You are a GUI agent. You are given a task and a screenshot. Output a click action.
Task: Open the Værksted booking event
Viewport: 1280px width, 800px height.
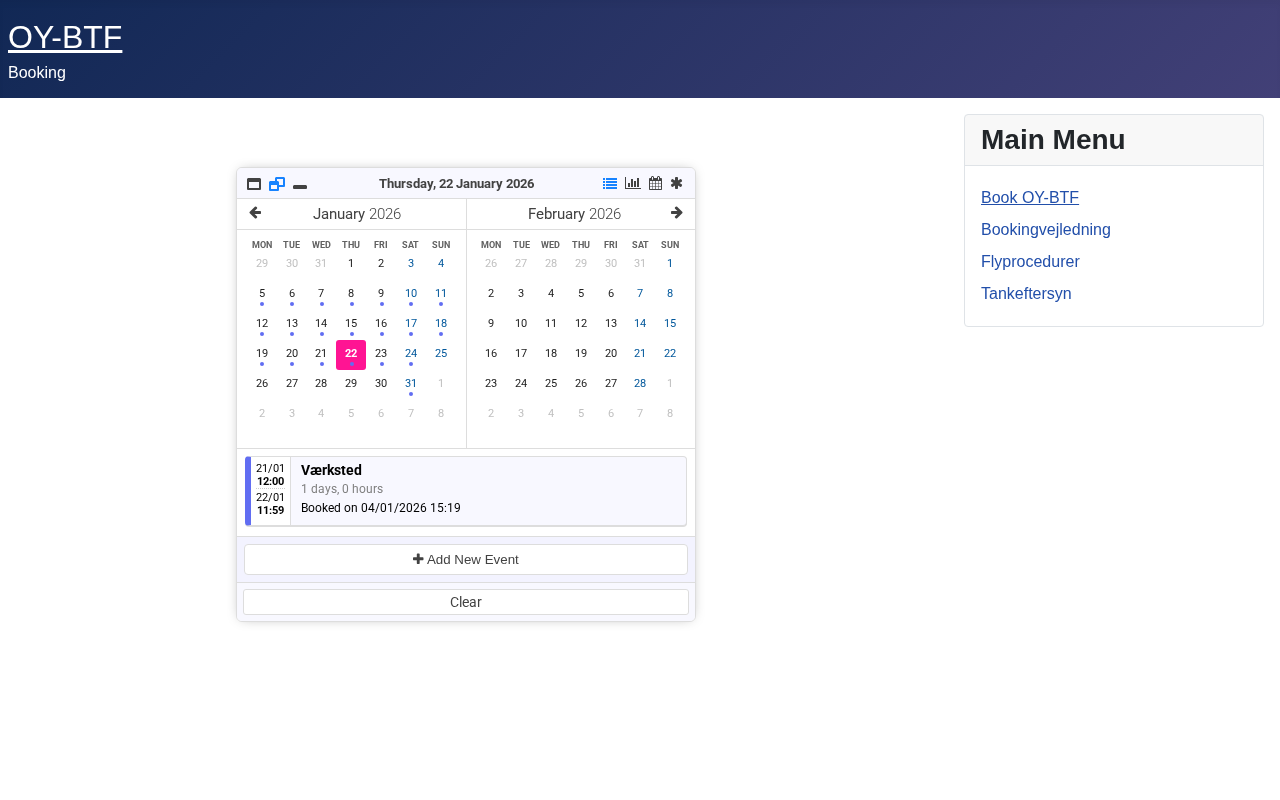[x=466, y=491]
